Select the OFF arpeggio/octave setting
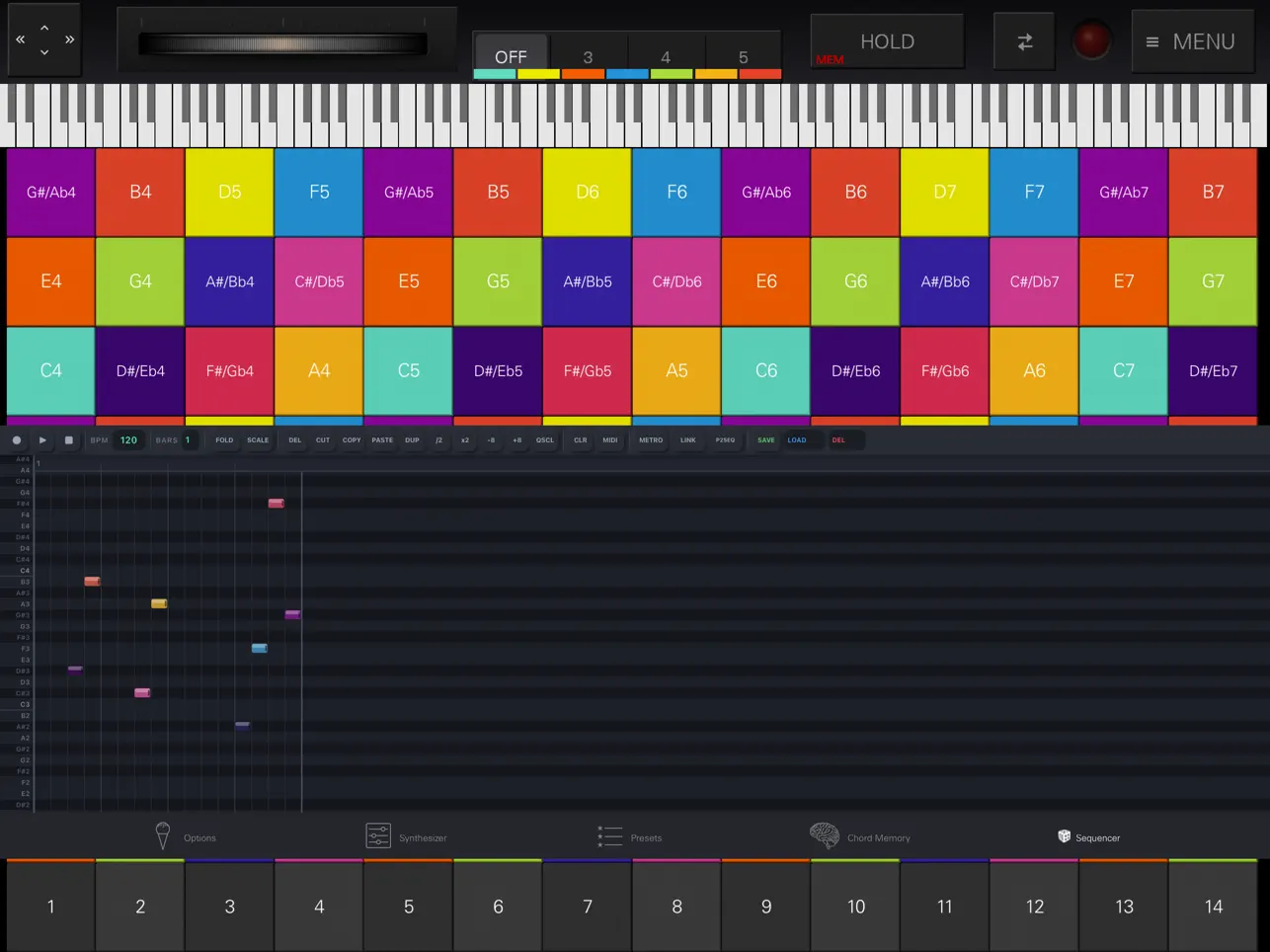1270x952 pixels. pyautogui.click(x=511, y=55)
